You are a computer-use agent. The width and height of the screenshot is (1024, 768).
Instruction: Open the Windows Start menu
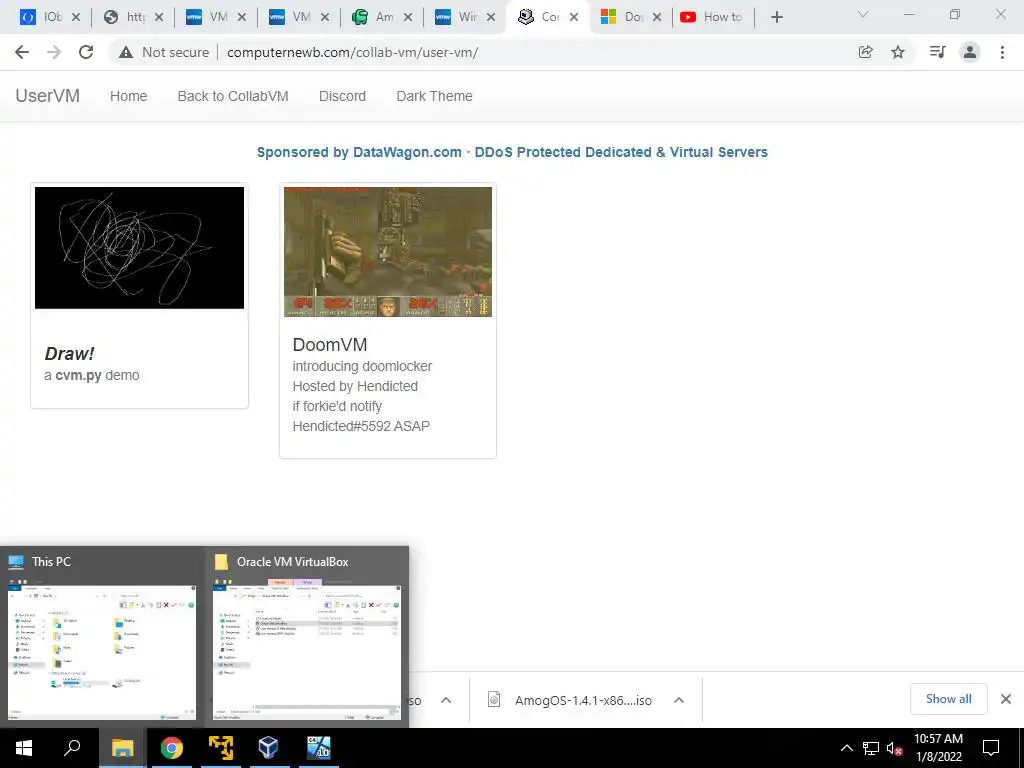(x=24, y=748)
